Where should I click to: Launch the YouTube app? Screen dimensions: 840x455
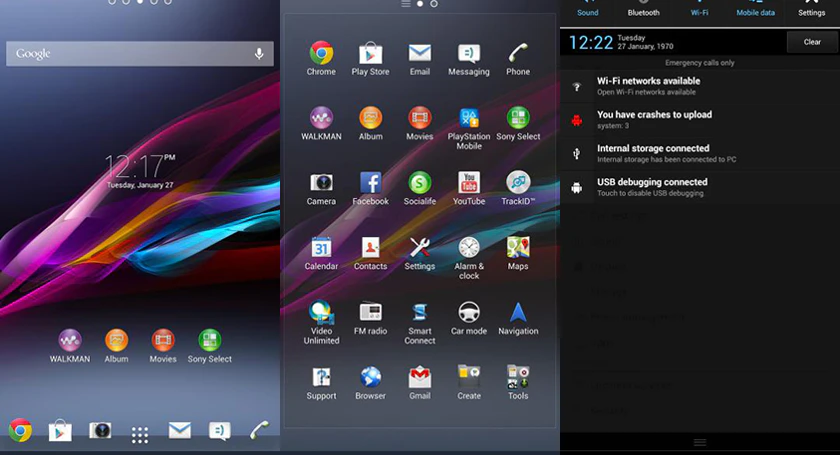469,188
